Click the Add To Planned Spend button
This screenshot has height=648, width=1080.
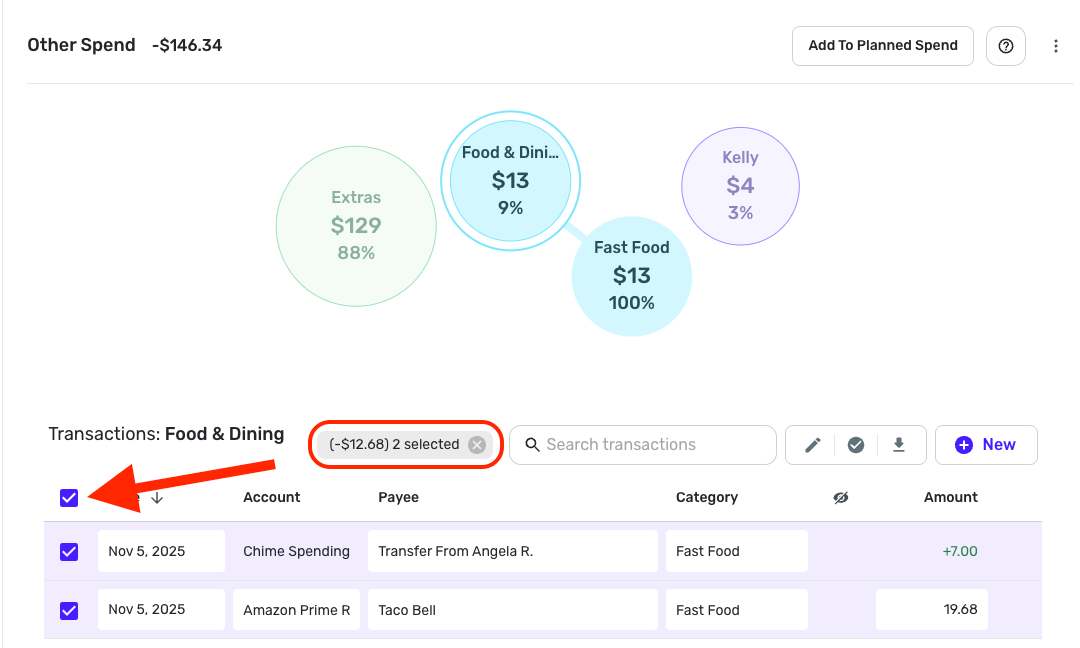[882, 46]
